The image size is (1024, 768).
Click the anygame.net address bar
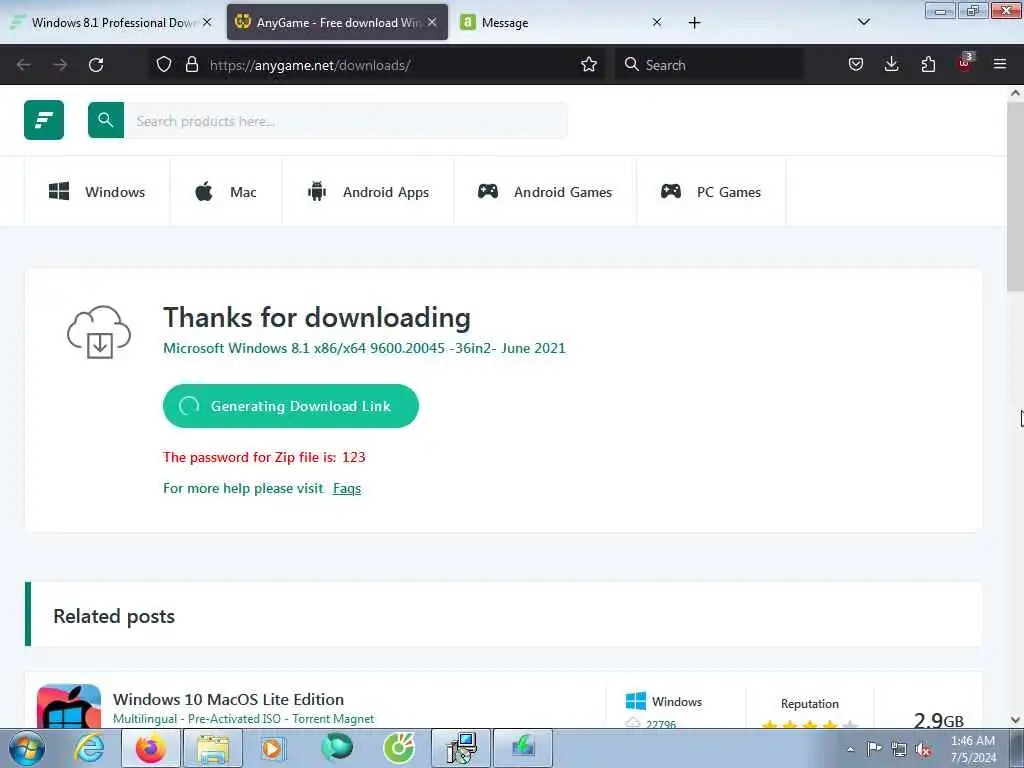(376, 65)
